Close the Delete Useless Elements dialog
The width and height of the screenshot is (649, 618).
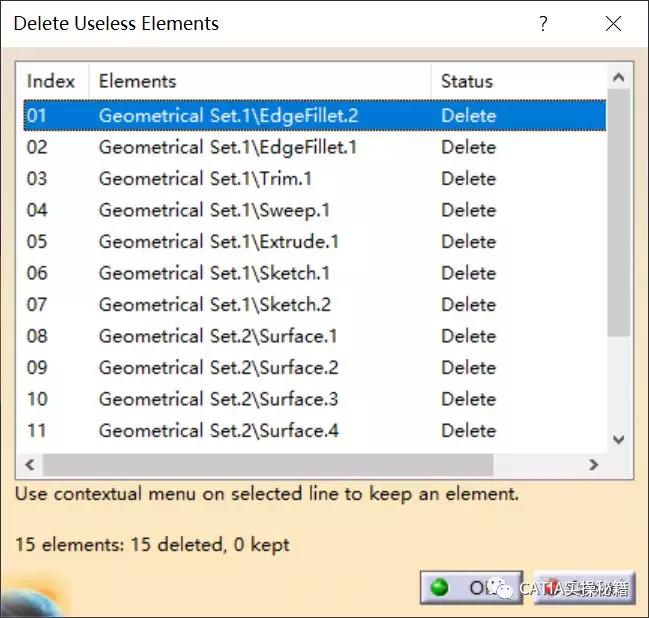click(x=613, y=24)
